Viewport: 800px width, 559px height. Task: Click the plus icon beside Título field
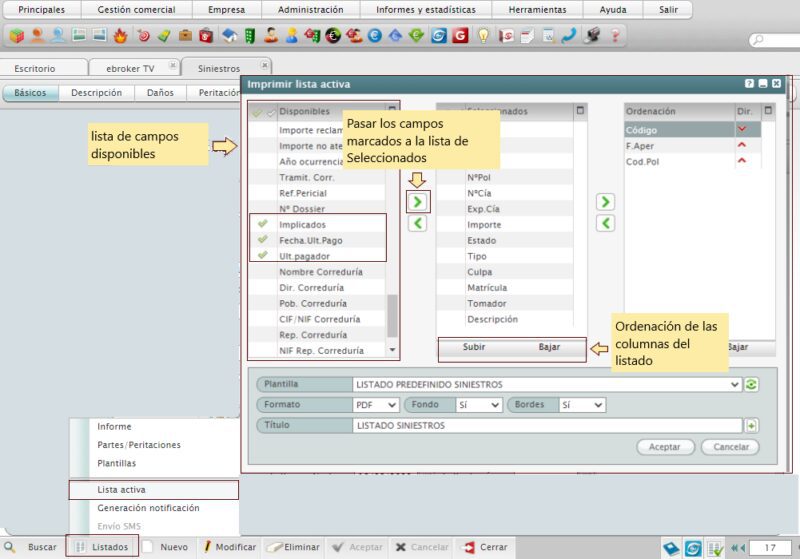click(751, 425)
